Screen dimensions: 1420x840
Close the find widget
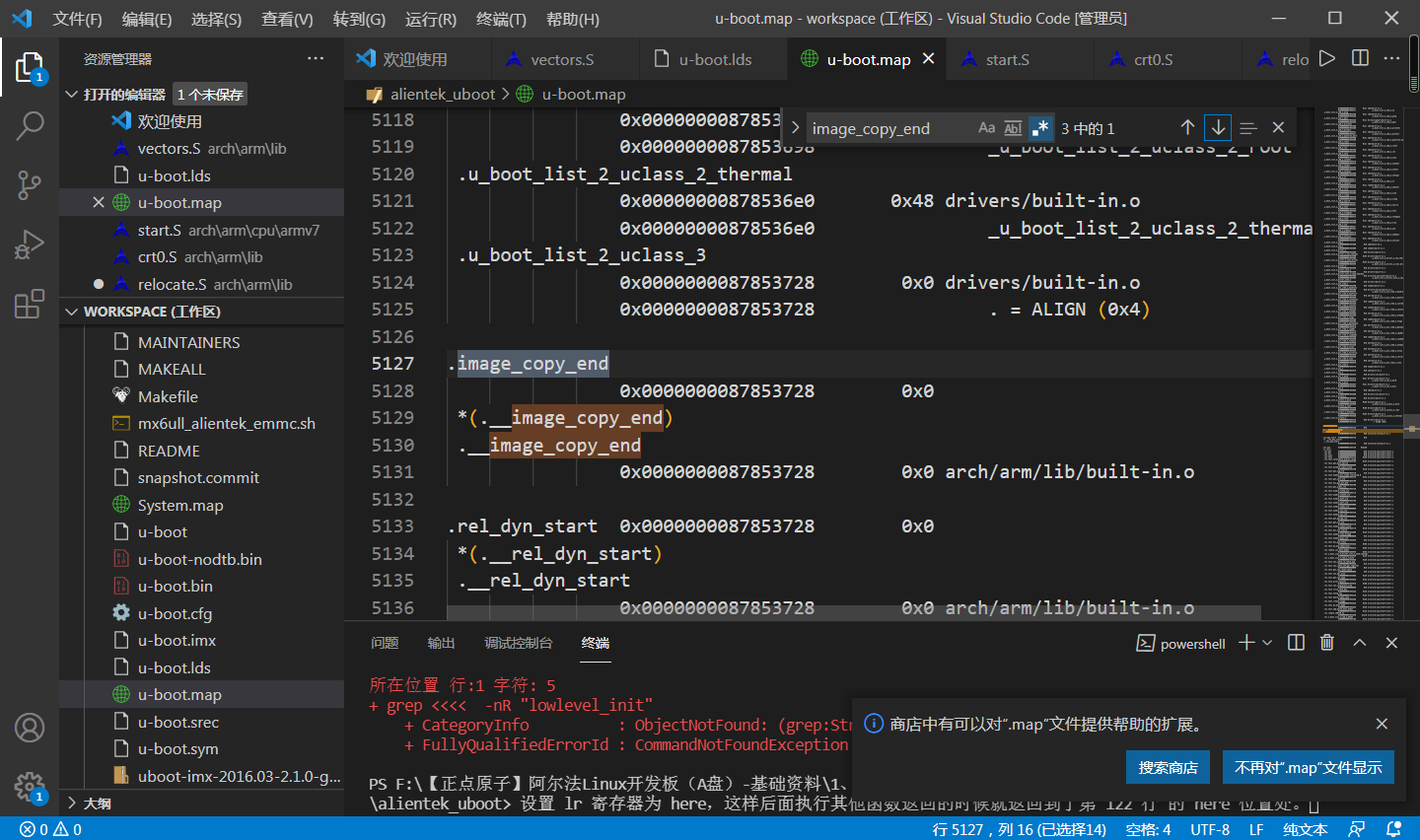tap(1278, 128)
